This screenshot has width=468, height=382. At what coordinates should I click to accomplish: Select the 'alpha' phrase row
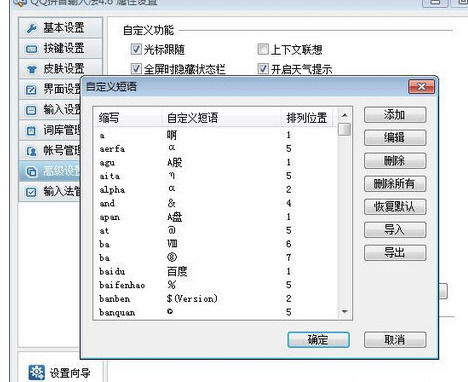(216, 190)
